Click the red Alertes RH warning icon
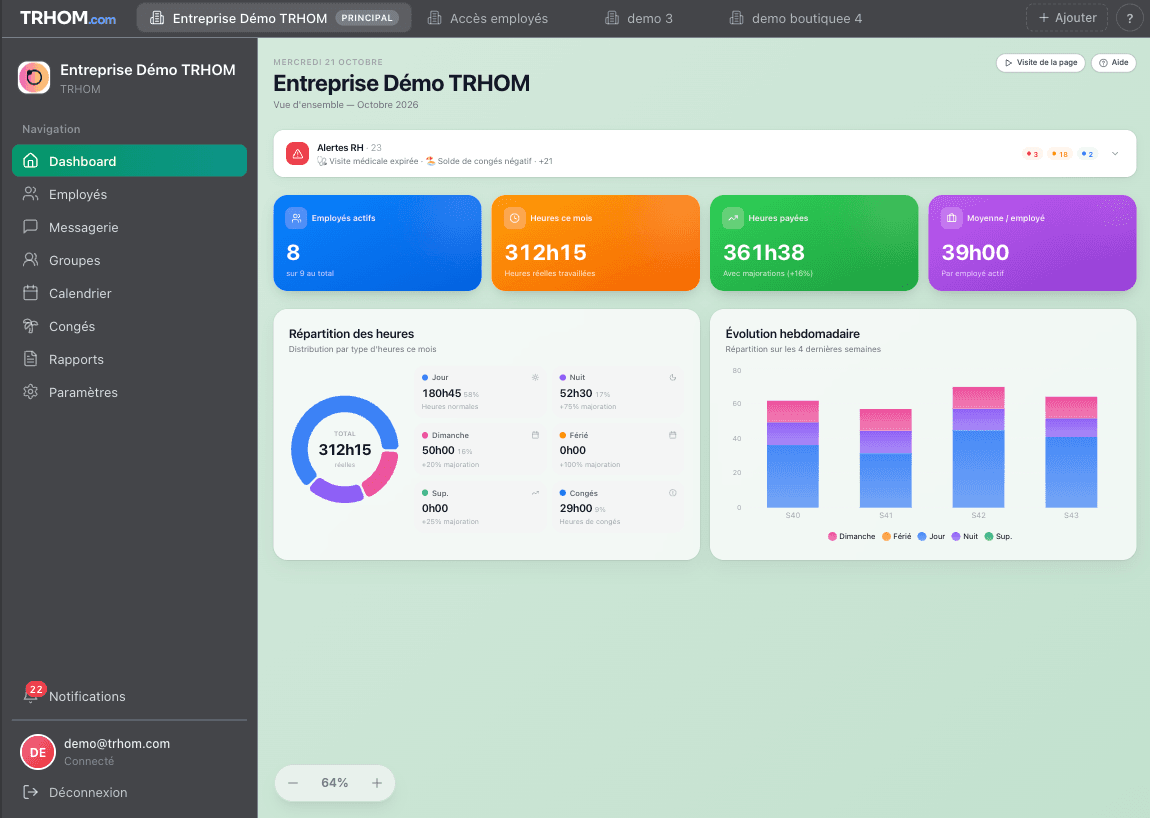The height and width of the screenshot is (818, 1150). click(x=297, y=153)
